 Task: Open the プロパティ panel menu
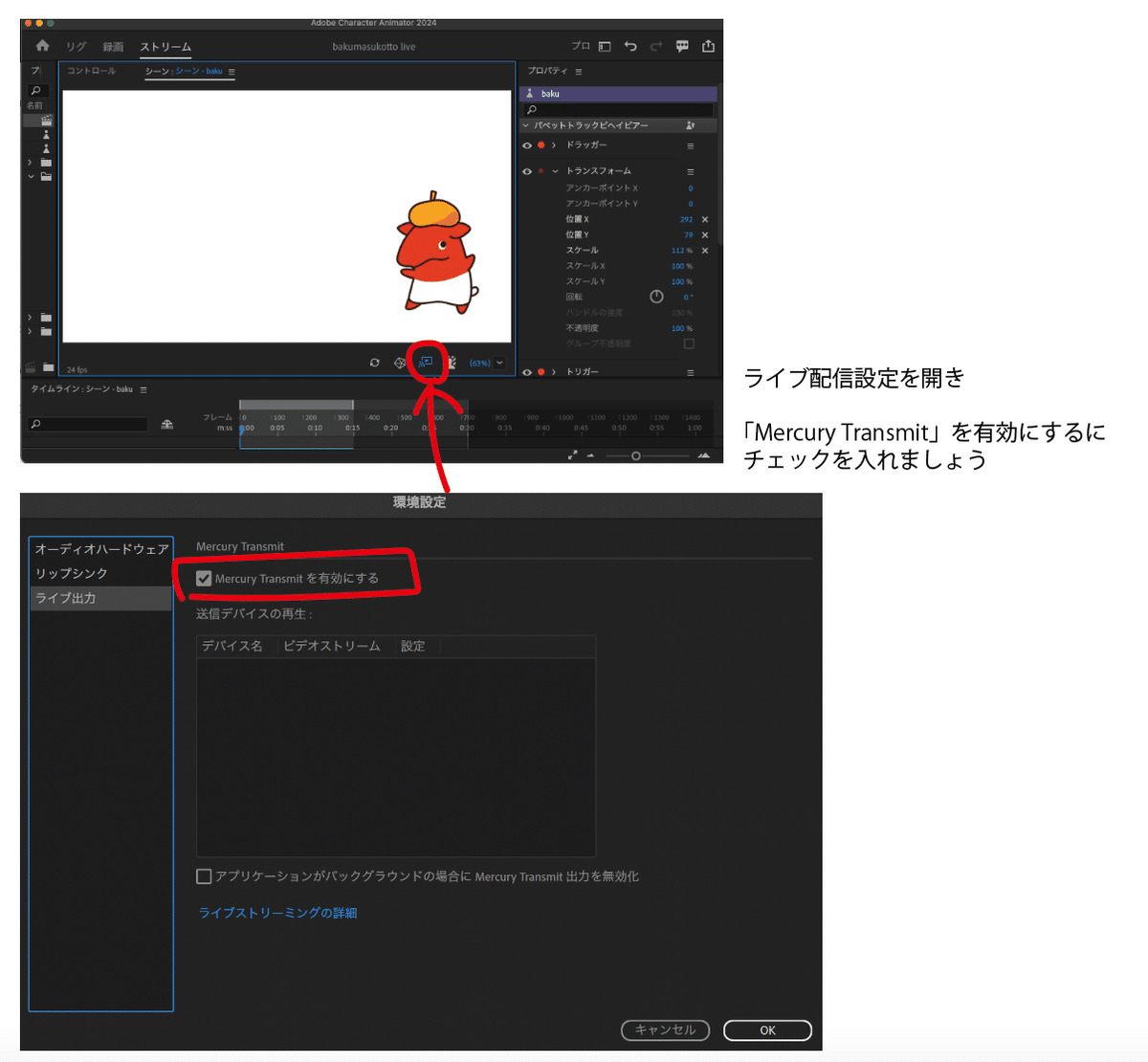(x=579, y=72)
